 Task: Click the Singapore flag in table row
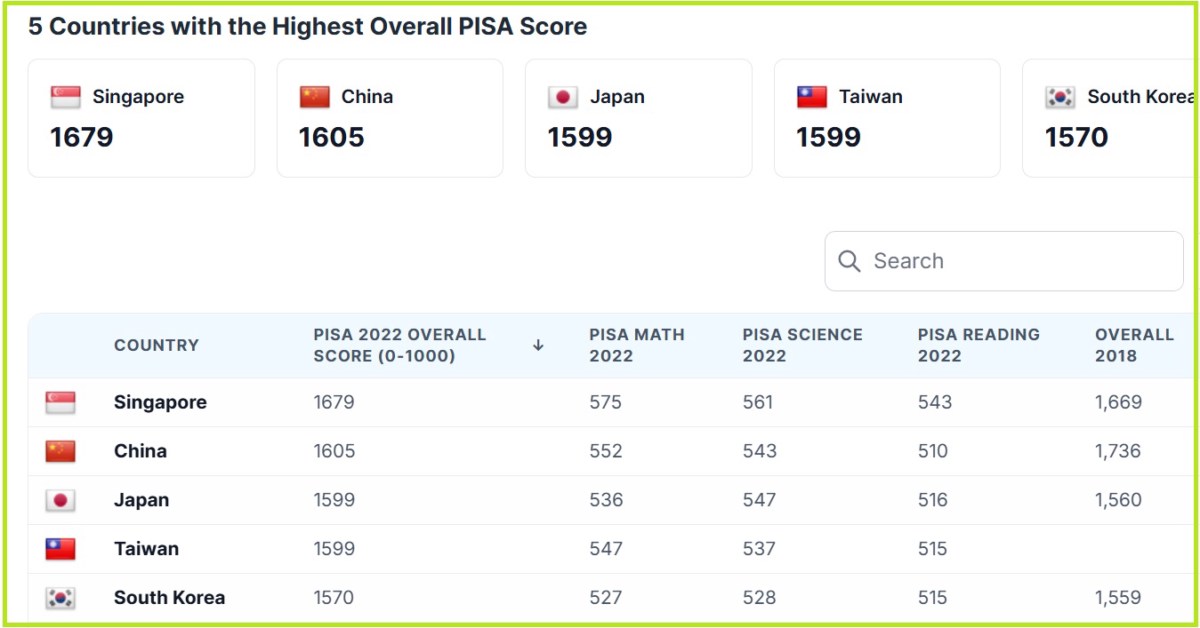[60, 403]
